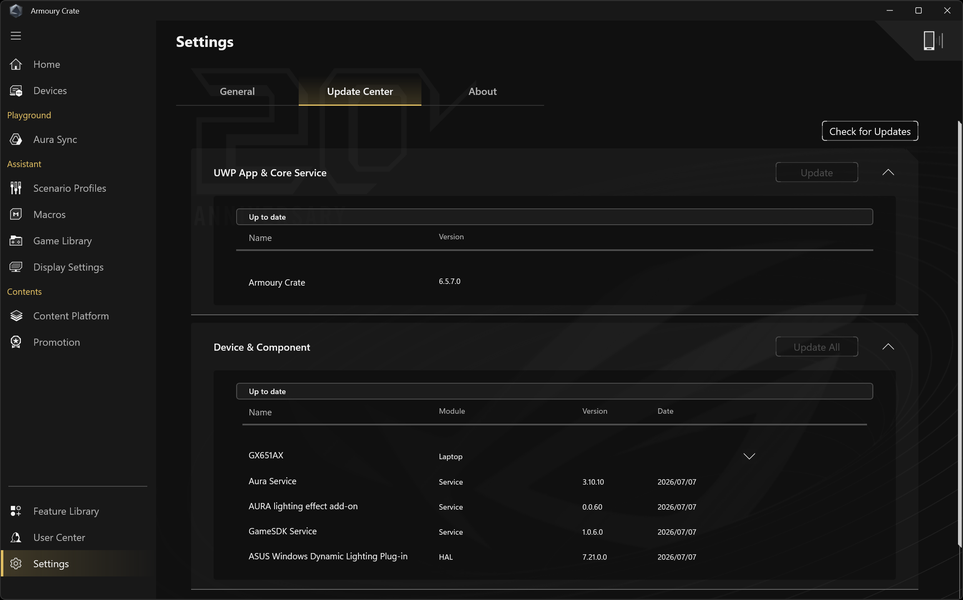Click the Date column header
The image size is (963, 600).
[x=665, y=411]
